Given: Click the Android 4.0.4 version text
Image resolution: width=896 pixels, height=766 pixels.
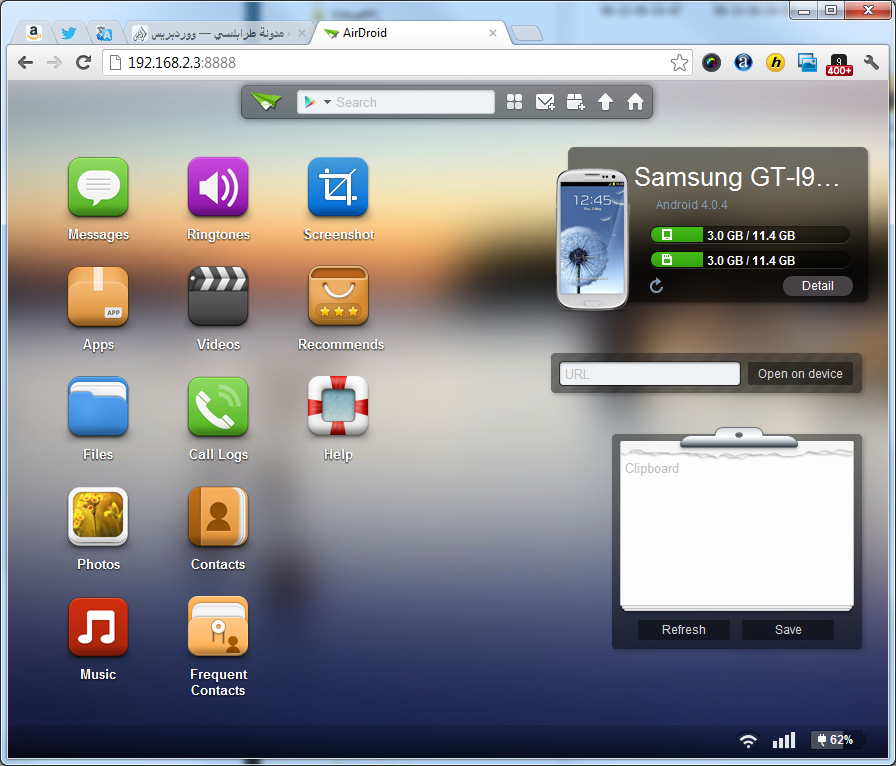Looking at the screenshot, I should coord(691,205).
